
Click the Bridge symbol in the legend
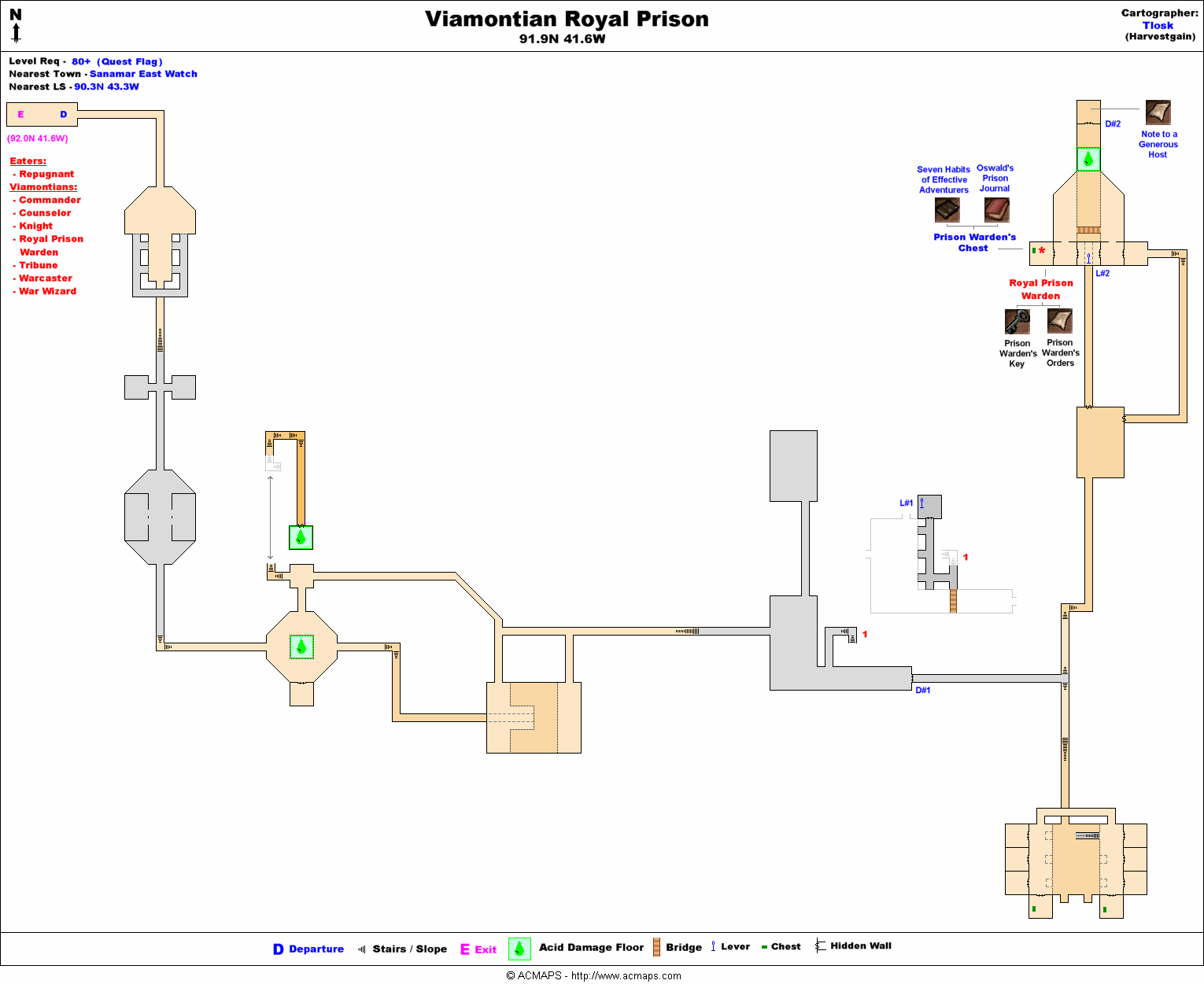click(656, 947)
